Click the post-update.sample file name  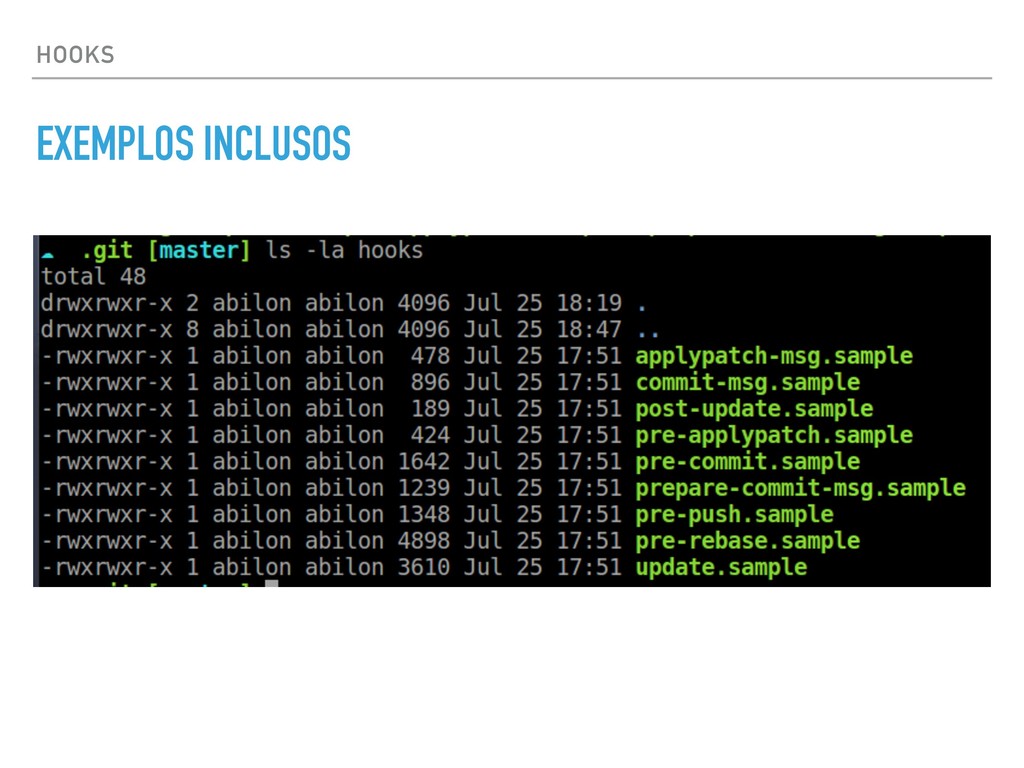click(754, 409)
